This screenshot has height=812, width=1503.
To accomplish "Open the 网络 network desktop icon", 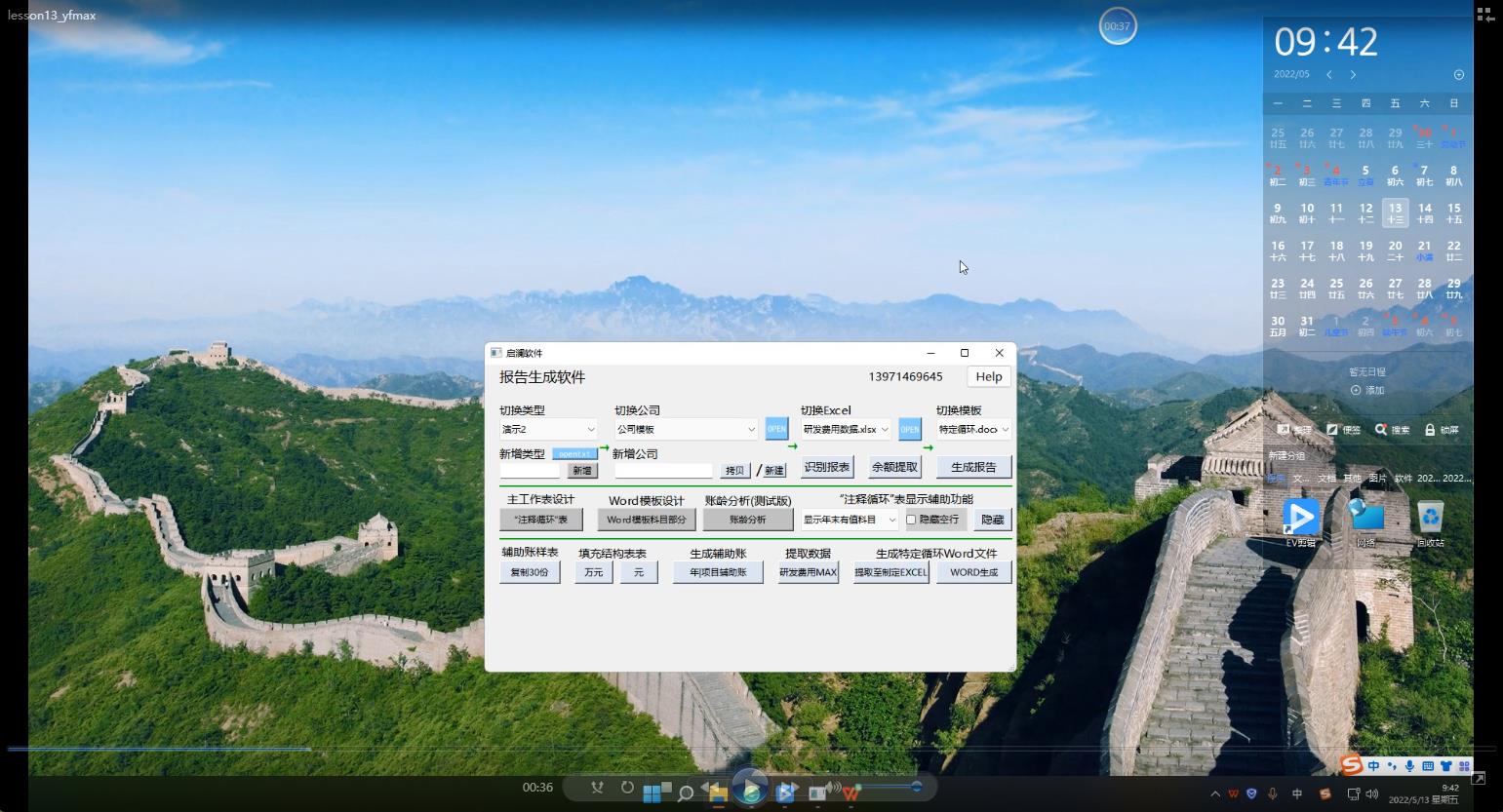I will (1366, 519).
